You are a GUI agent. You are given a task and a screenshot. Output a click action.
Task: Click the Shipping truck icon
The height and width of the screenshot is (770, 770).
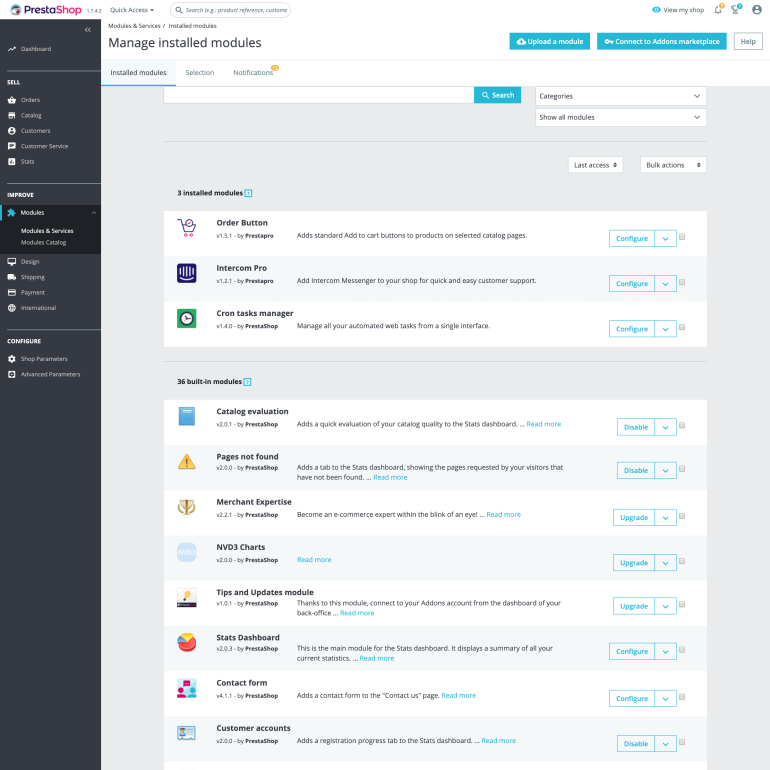coord(12,277)
